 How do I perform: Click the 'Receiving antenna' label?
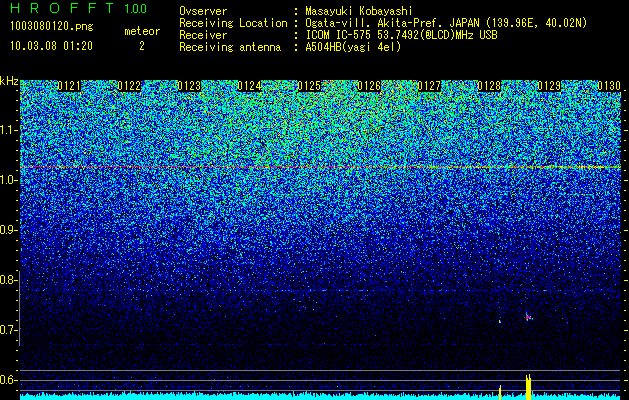pyautogui.click(x=230, y=47)
